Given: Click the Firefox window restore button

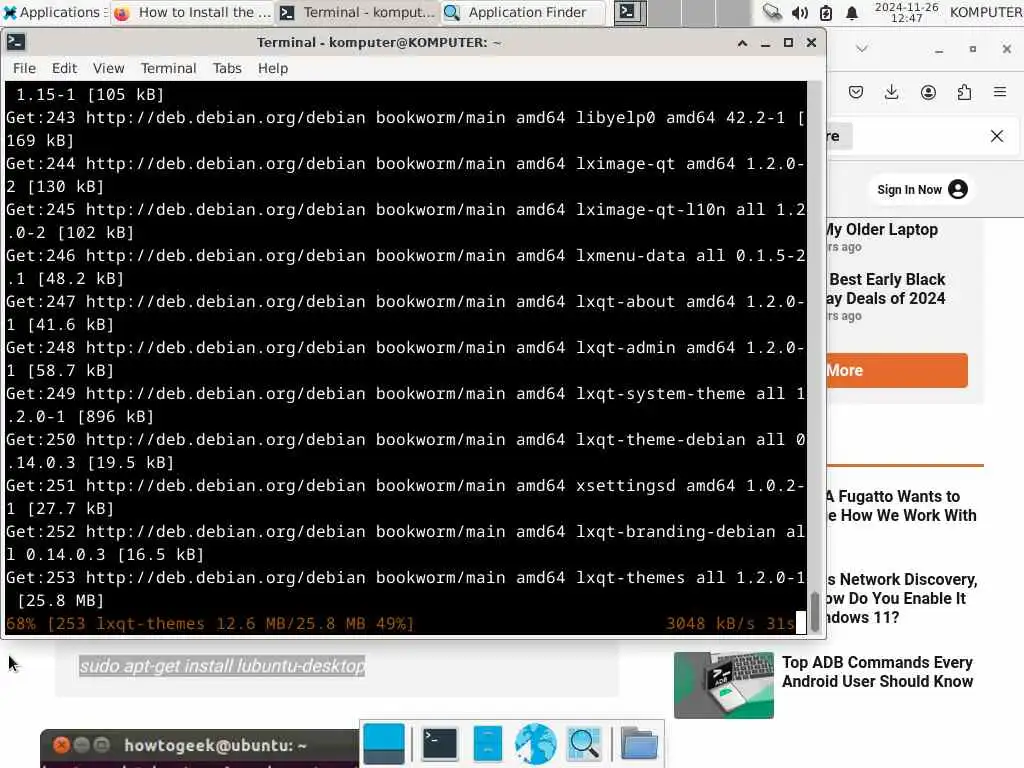Looking at the screenshot, I should point(972,49).
